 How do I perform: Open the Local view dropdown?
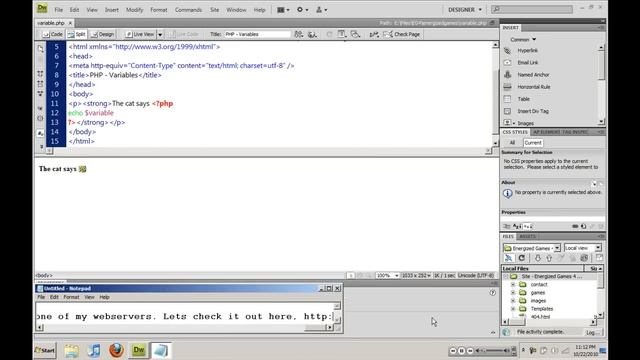(x=582, y=248)
